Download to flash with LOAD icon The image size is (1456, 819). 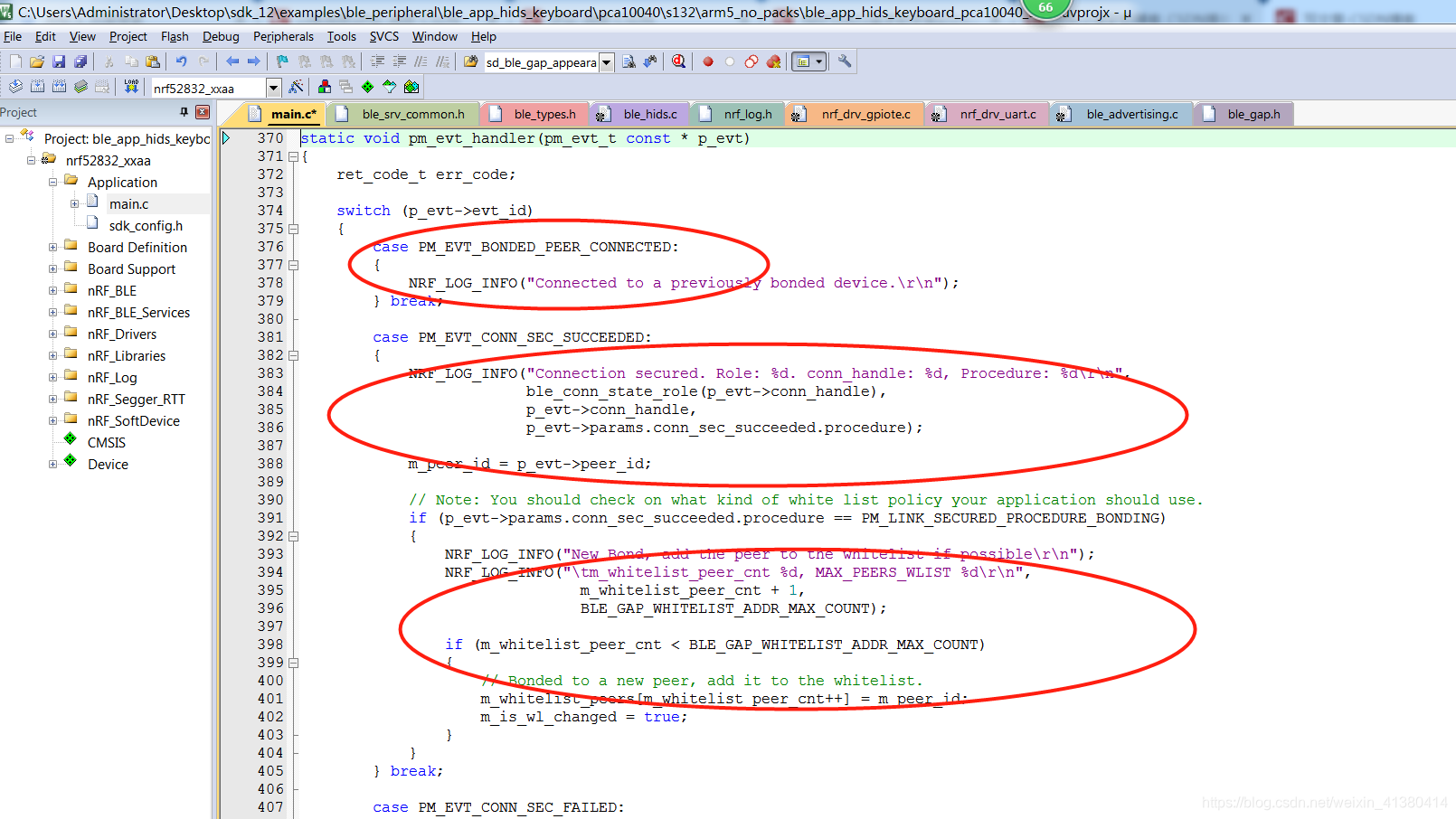click(x=131, y=87)
